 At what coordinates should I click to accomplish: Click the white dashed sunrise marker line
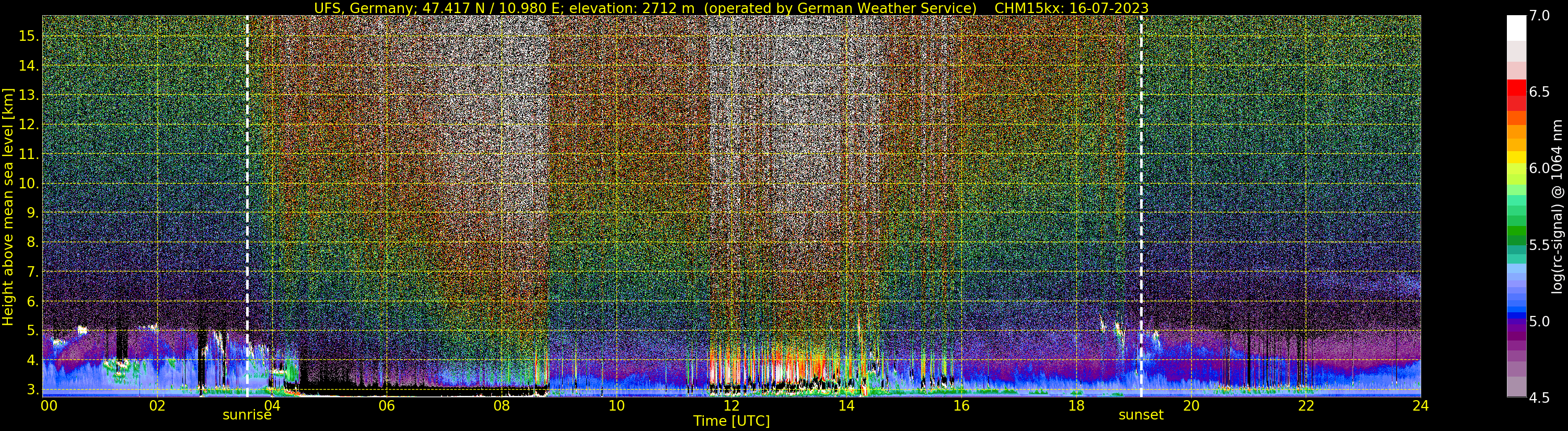tap(247, 206)
